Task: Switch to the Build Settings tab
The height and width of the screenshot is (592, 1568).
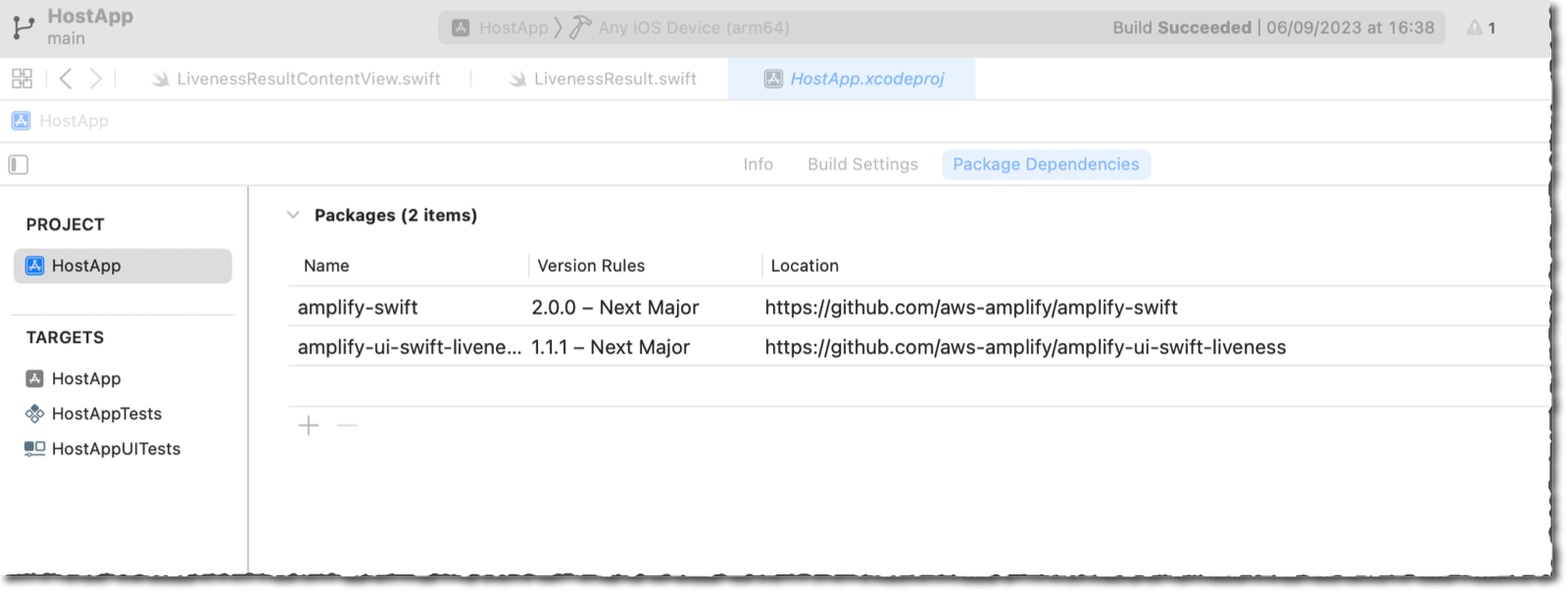Action: [x=862, y=165]
